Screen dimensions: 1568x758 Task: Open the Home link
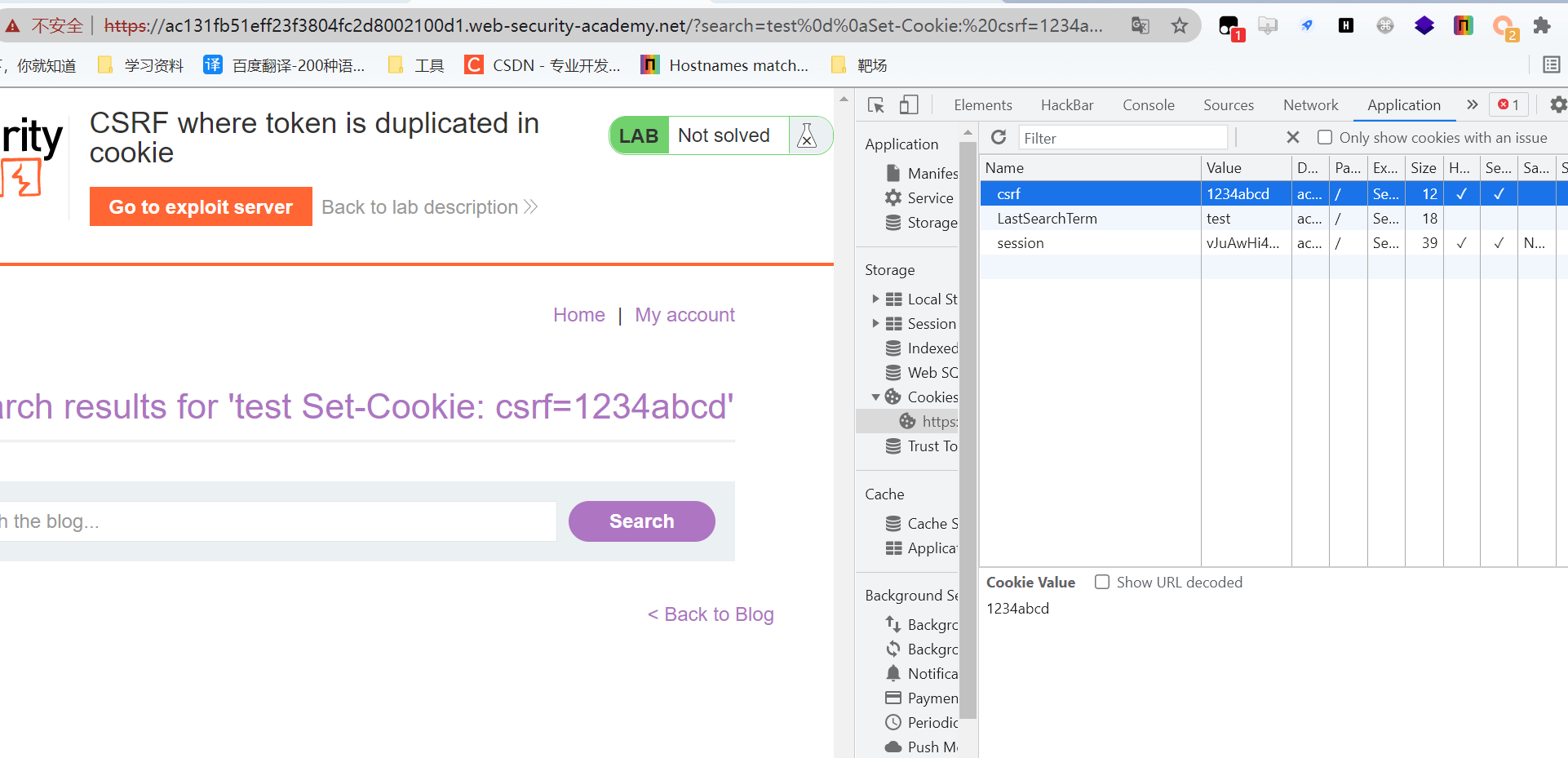[x=579, y=315]
